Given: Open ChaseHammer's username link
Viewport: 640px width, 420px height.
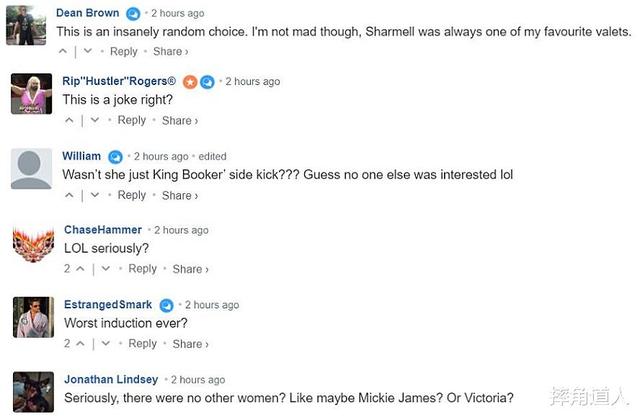Looking at the screenshot, I should pyautogui.click(x=103, y=230).
